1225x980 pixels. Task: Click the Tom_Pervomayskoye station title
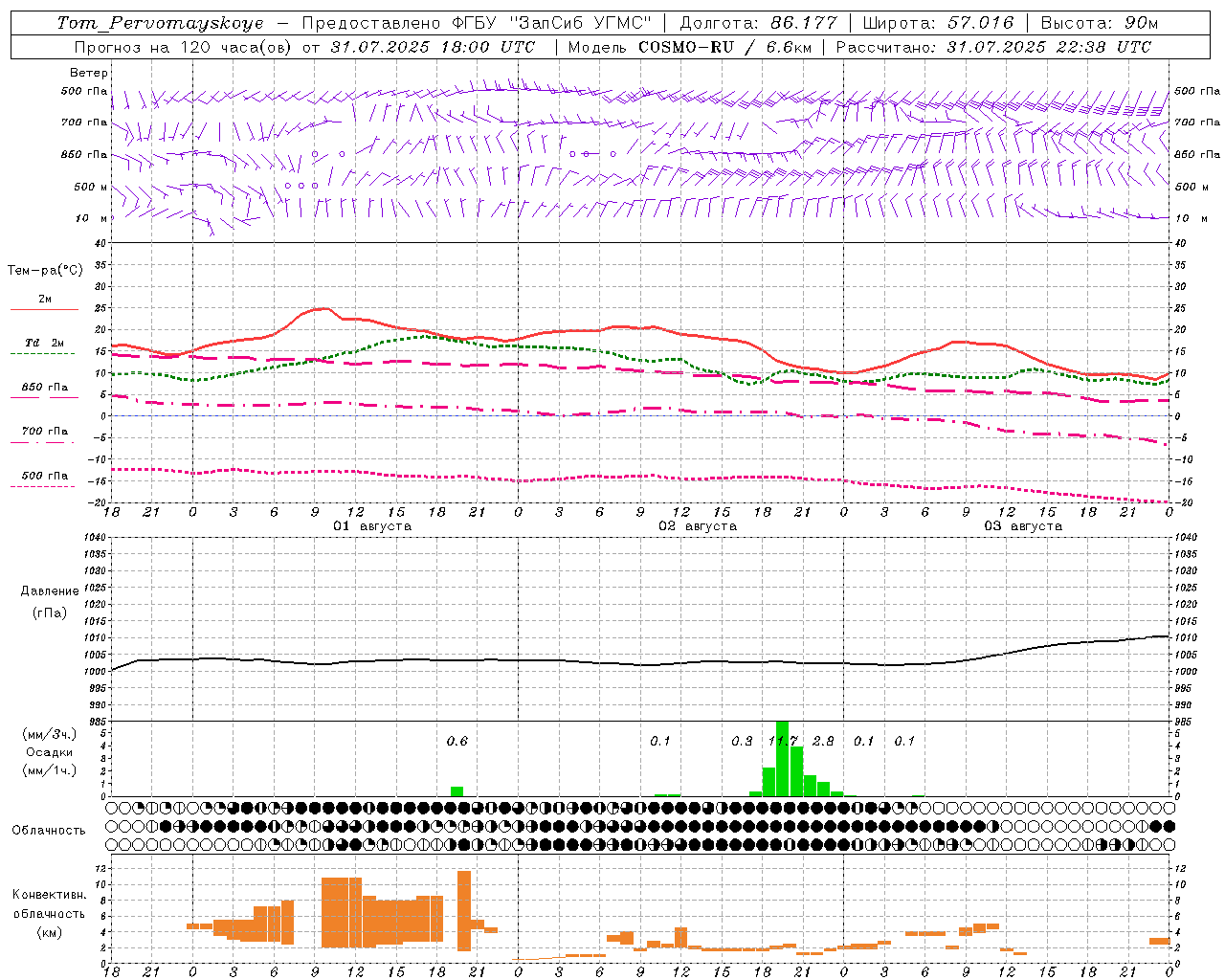click(160, 23)
